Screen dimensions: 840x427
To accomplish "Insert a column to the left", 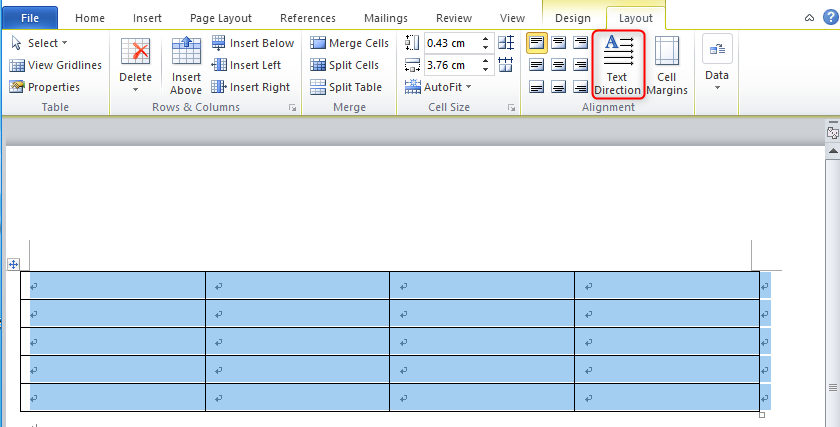I will (246, 65).
